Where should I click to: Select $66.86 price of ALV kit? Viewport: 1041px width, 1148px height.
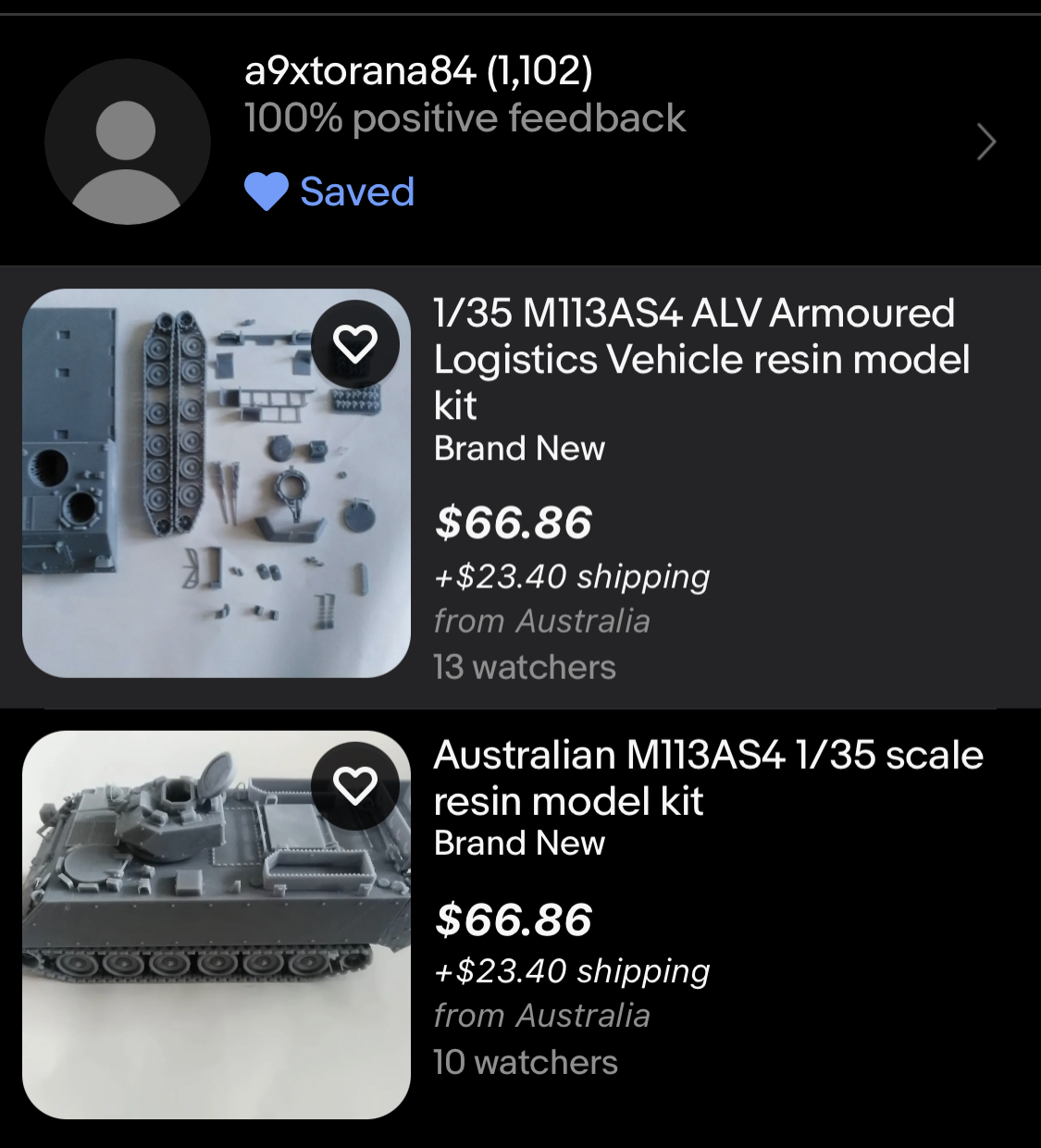pos(513,523)
